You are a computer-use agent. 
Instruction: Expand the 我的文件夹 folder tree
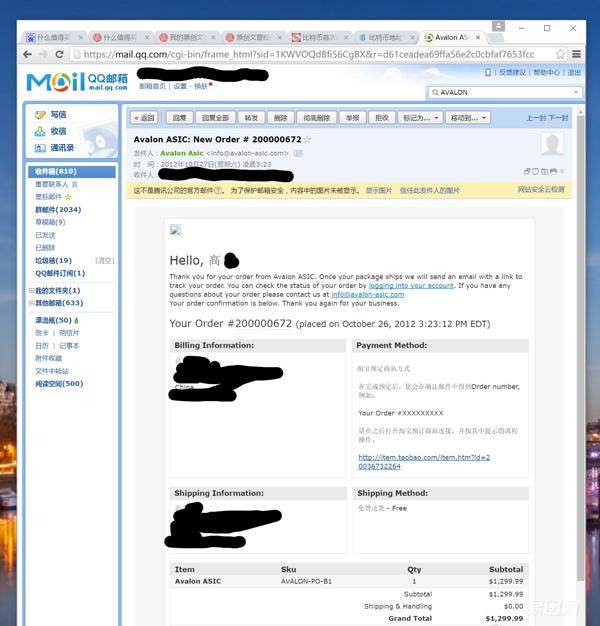coord(32,290)
